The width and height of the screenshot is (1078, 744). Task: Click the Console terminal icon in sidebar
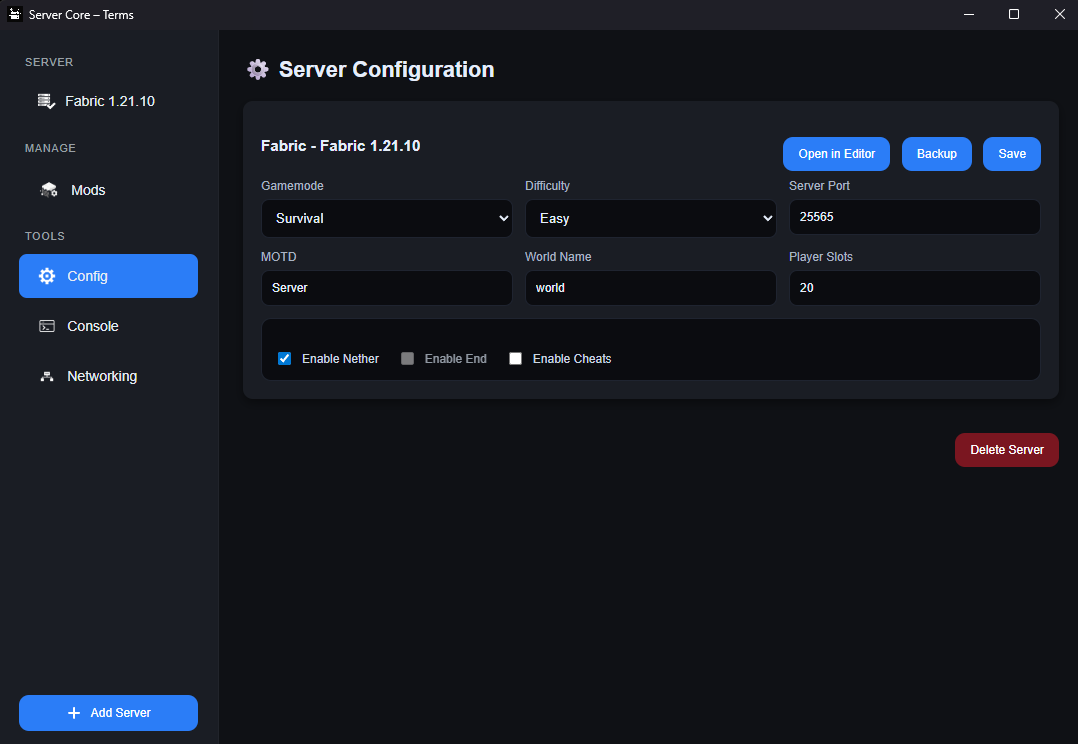point(46,326)
